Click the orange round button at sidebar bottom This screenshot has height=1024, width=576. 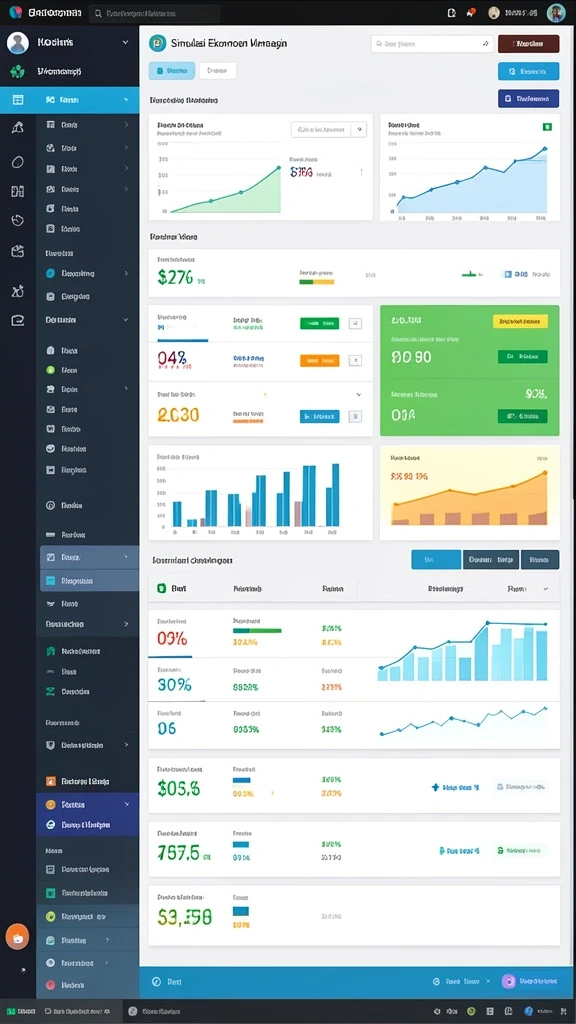18,936
